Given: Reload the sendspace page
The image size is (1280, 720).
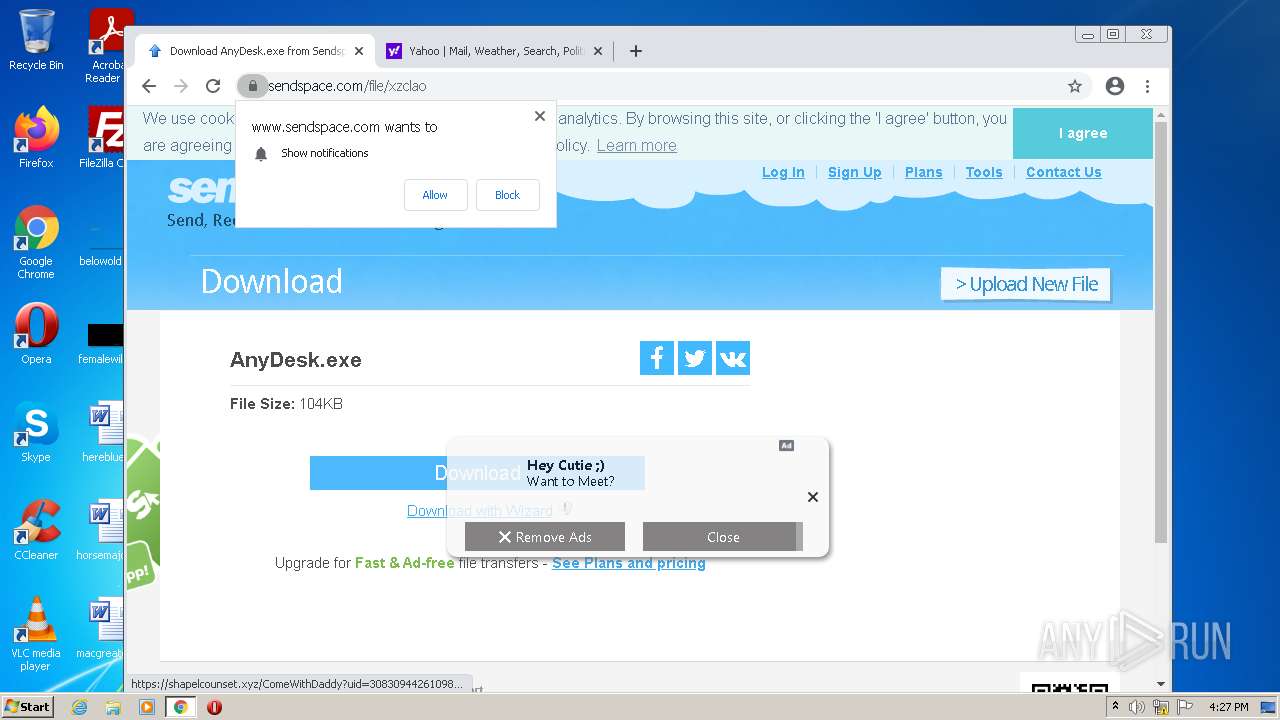Looking at the screenshot, I should (x=213, y=86).
